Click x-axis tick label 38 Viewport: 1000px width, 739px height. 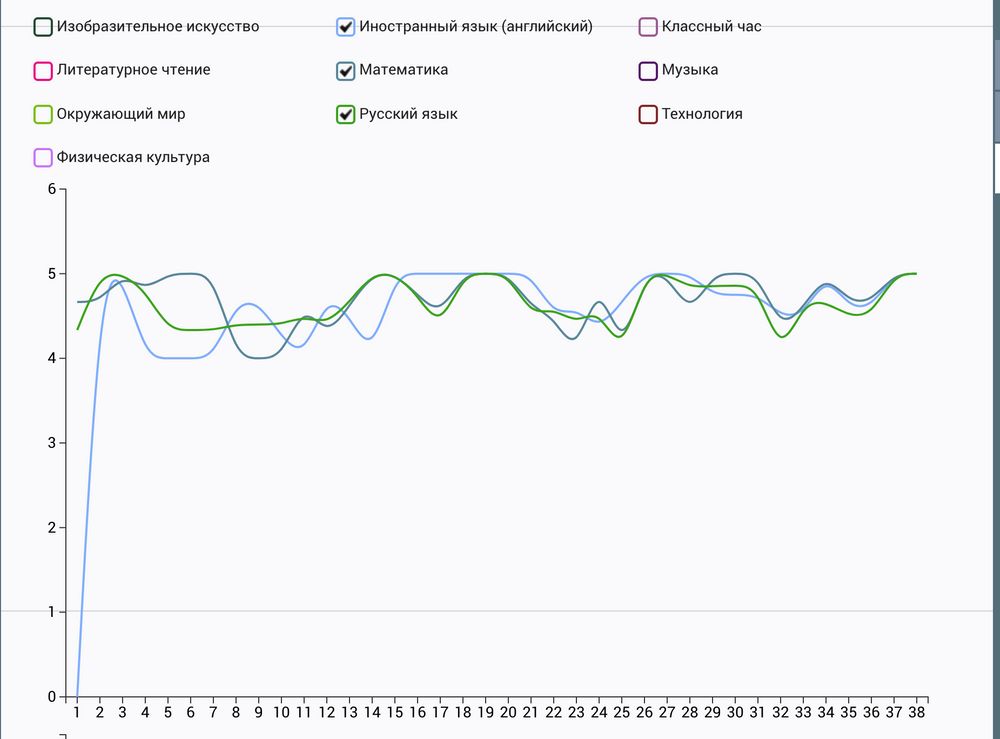pos(917,713)
